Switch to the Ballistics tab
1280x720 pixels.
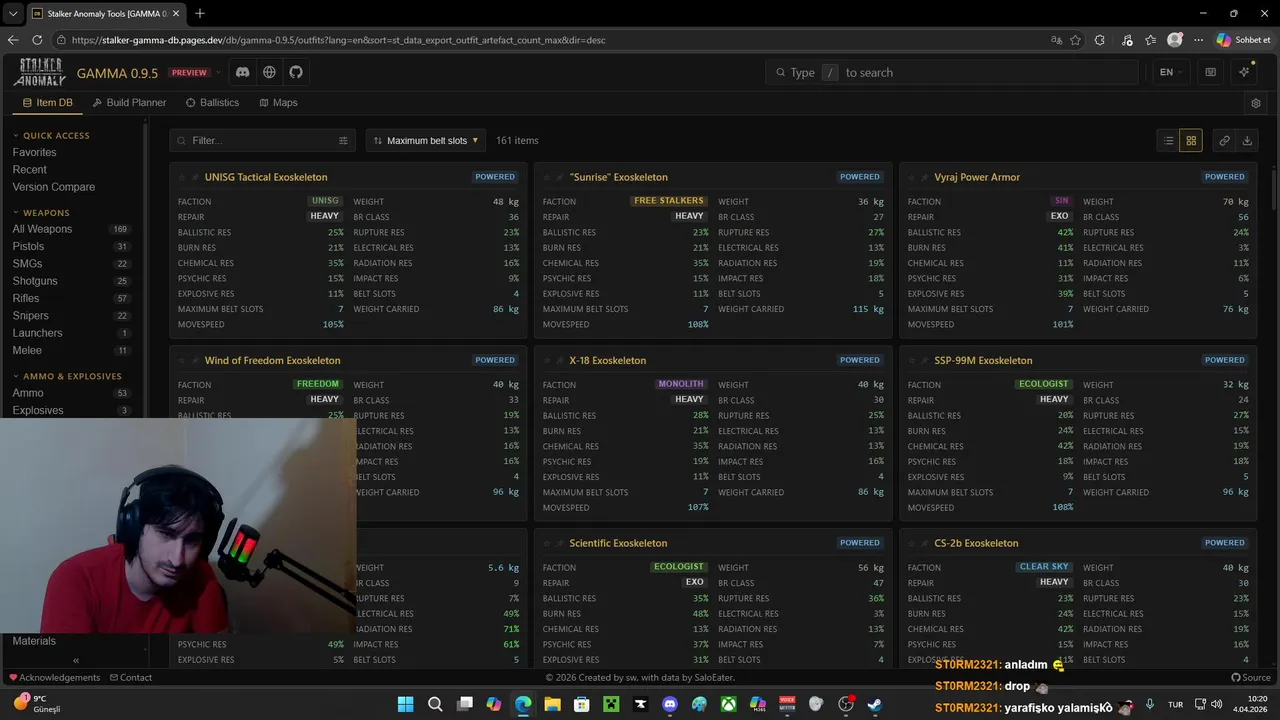212,103
